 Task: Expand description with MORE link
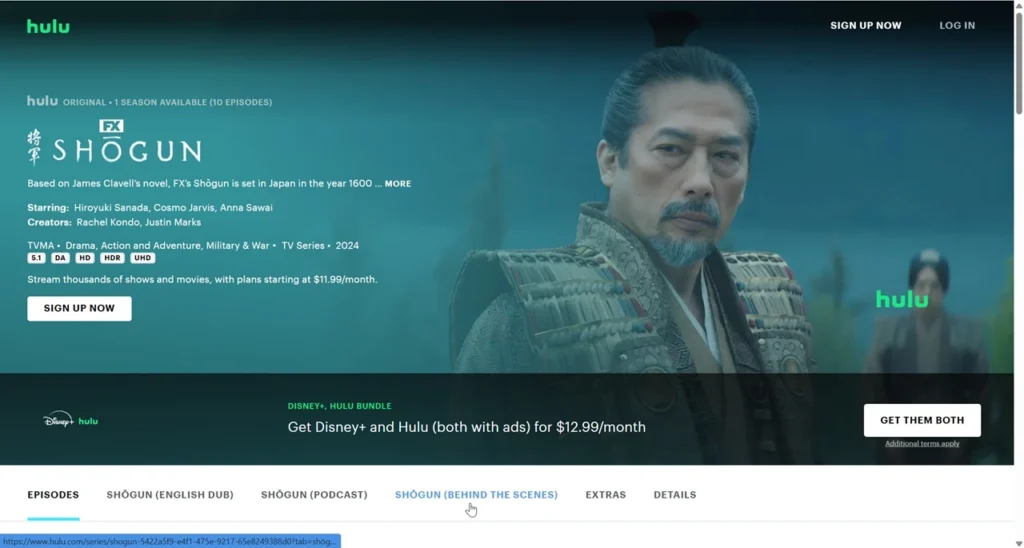click(x=398, y=184)
